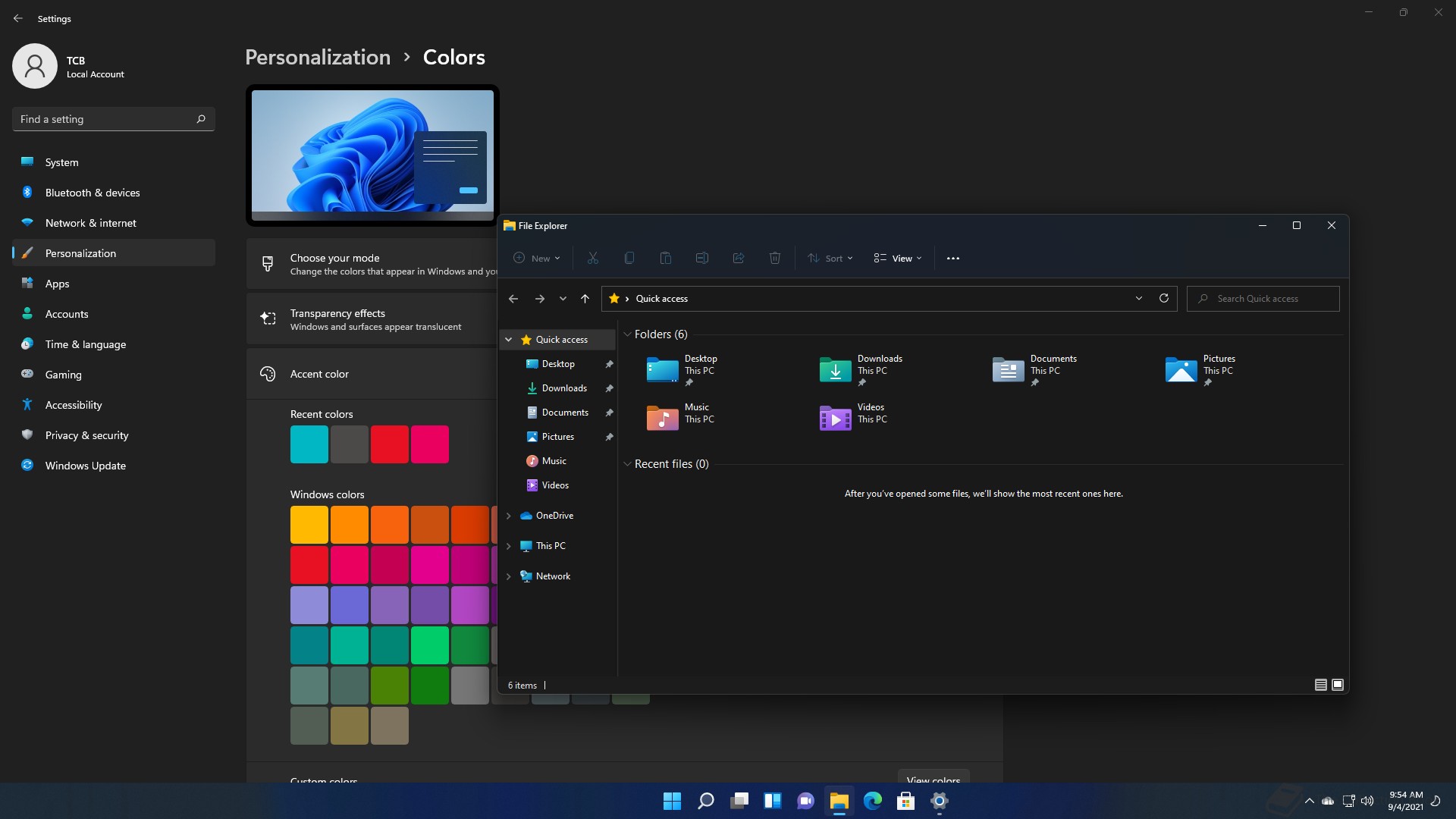Select Windows Update in settings sidebar

85,466
